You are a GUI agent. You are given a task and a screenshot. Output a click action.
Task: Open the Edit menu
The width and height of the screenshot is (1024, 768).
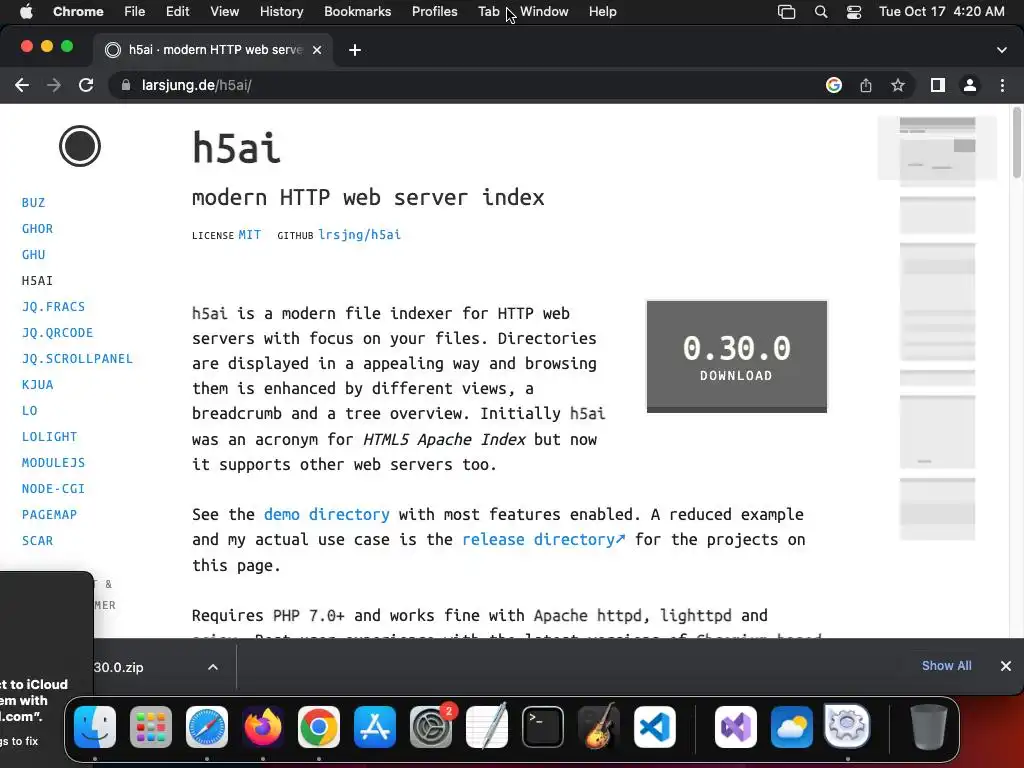(x=177, y=12)
